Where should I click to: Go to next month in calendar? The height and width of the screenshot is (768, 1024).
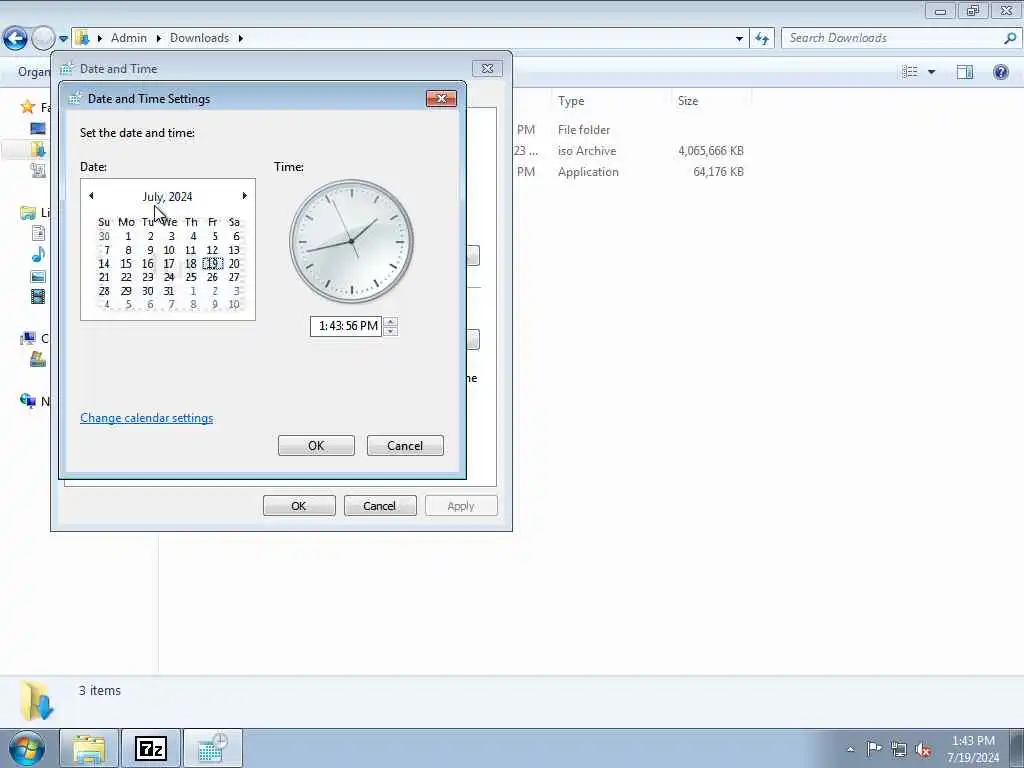click(x=244, y=196)
